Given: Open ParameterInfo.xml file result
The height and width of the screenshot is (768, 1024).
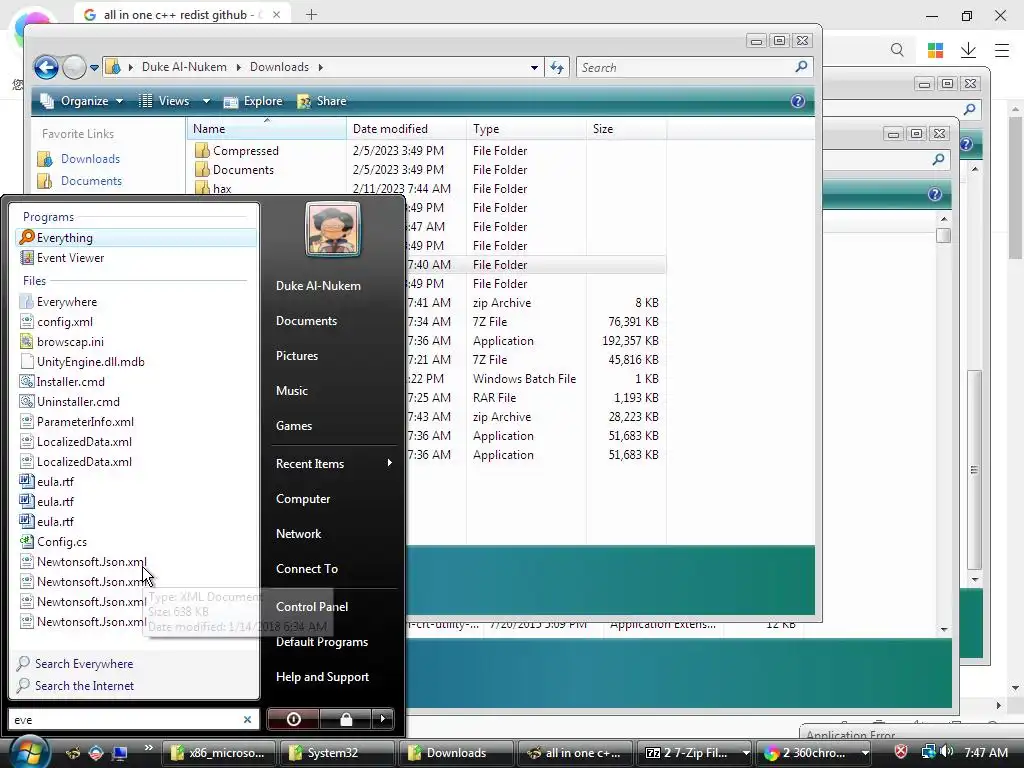Looking at the screenshot, I should [x=136, y=422].
